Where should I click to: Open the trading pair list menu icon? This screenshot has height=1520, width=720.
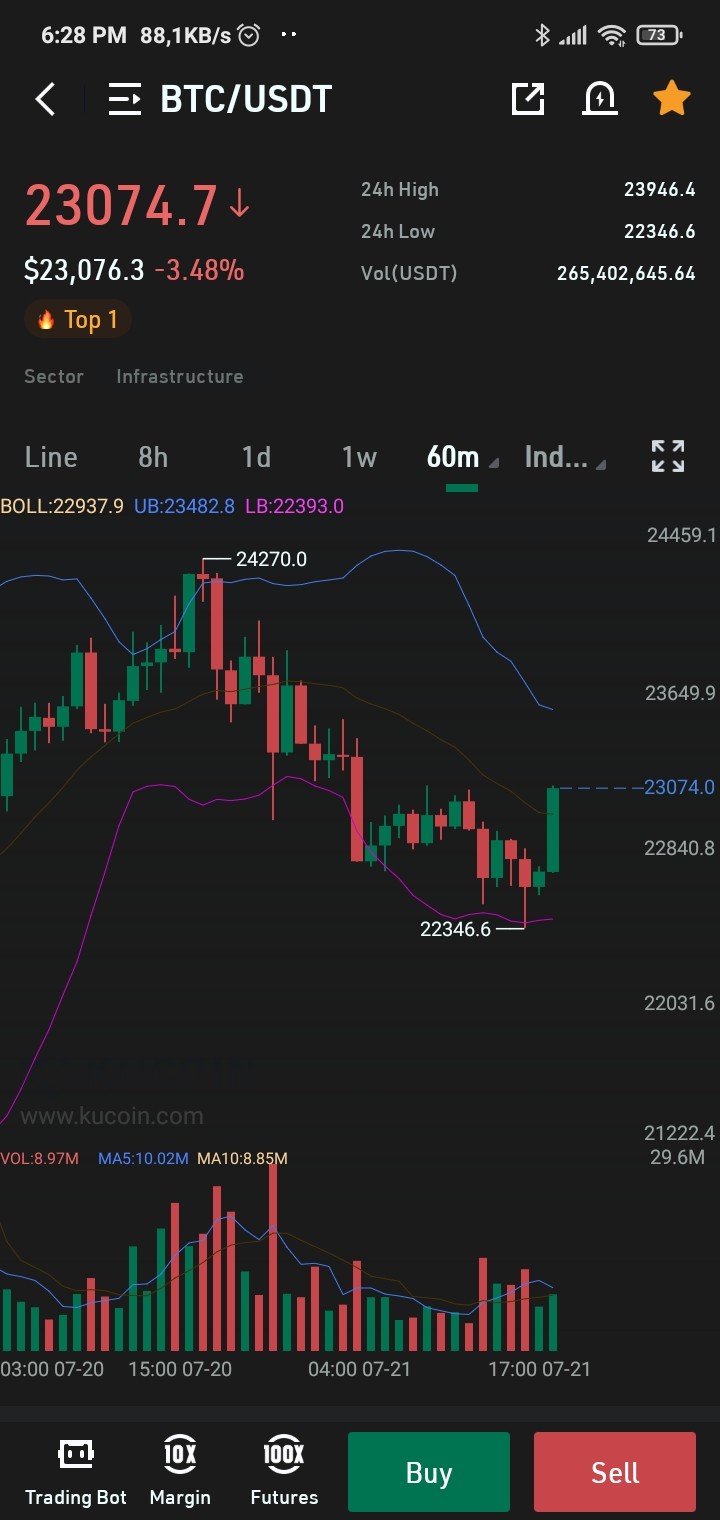click(x=125, y=99)
